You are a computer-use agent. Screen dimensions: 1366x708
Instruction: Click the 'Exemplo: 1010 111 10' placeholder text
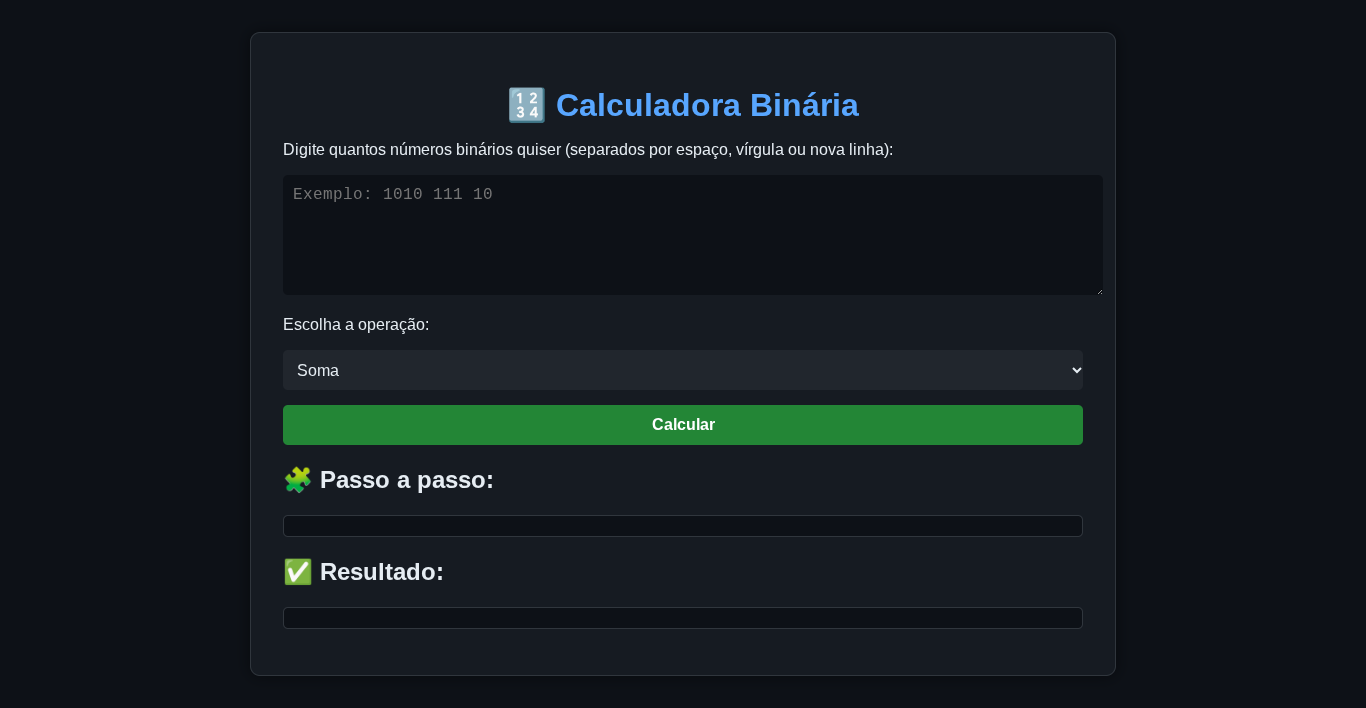pos(392,194)
